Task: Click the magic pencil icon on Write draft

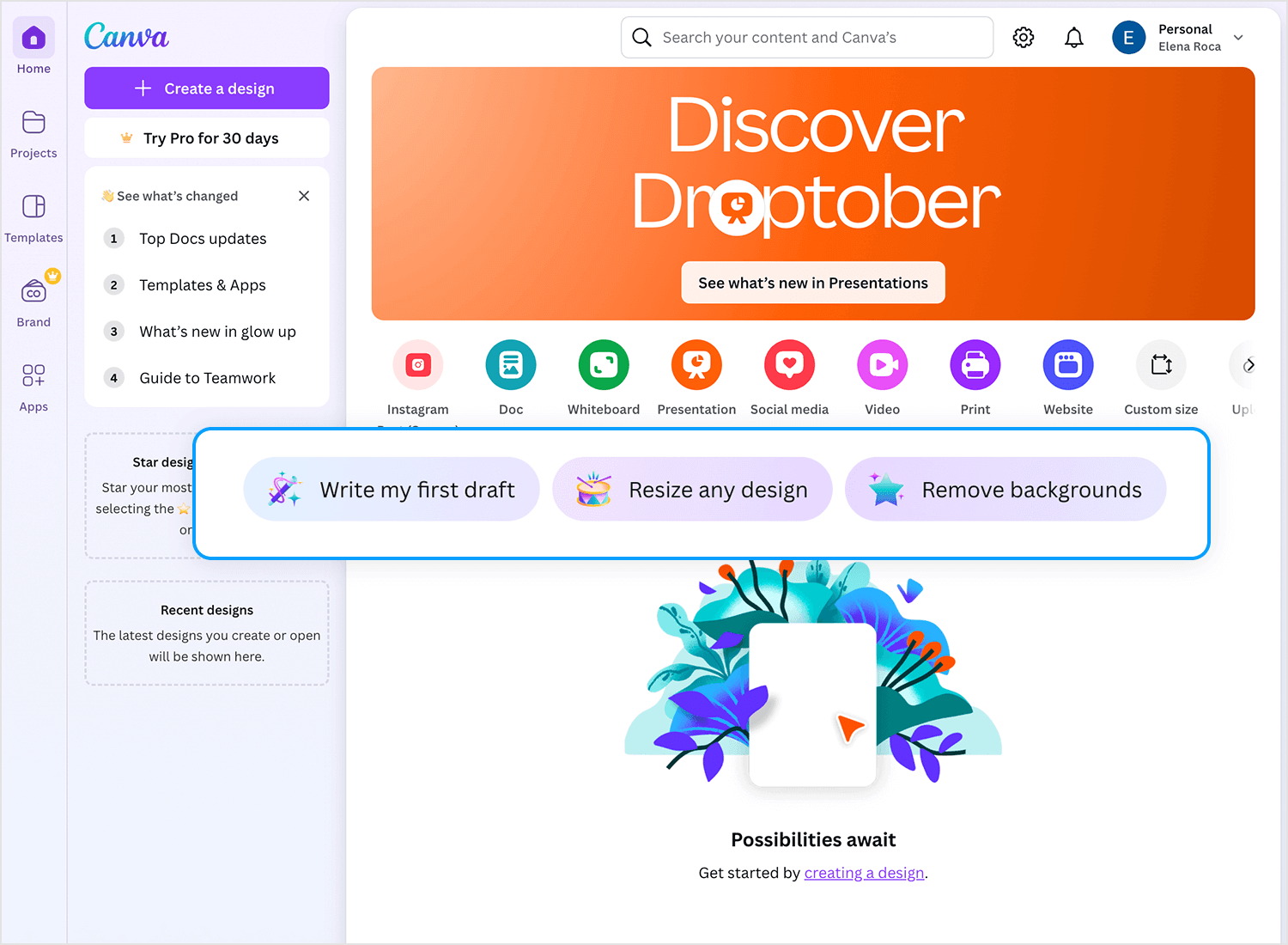Action: coord(284,489)
